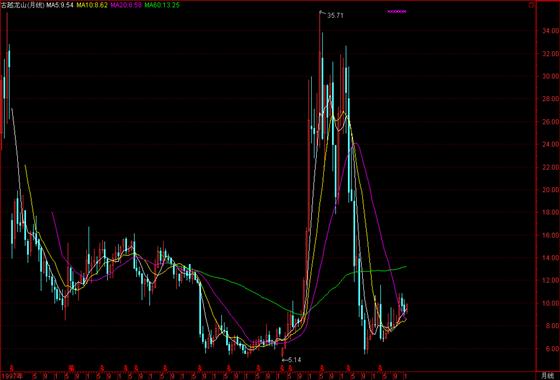Viewport: 560px width, 380px height.
Task: Click the small square icon at chart's top-right corner
Action: [531, 5]
